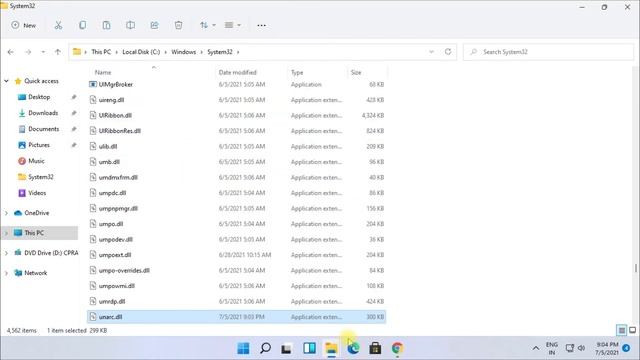Open Music in the navigation pane
640x360 pixels.
(x=36, y=161)
